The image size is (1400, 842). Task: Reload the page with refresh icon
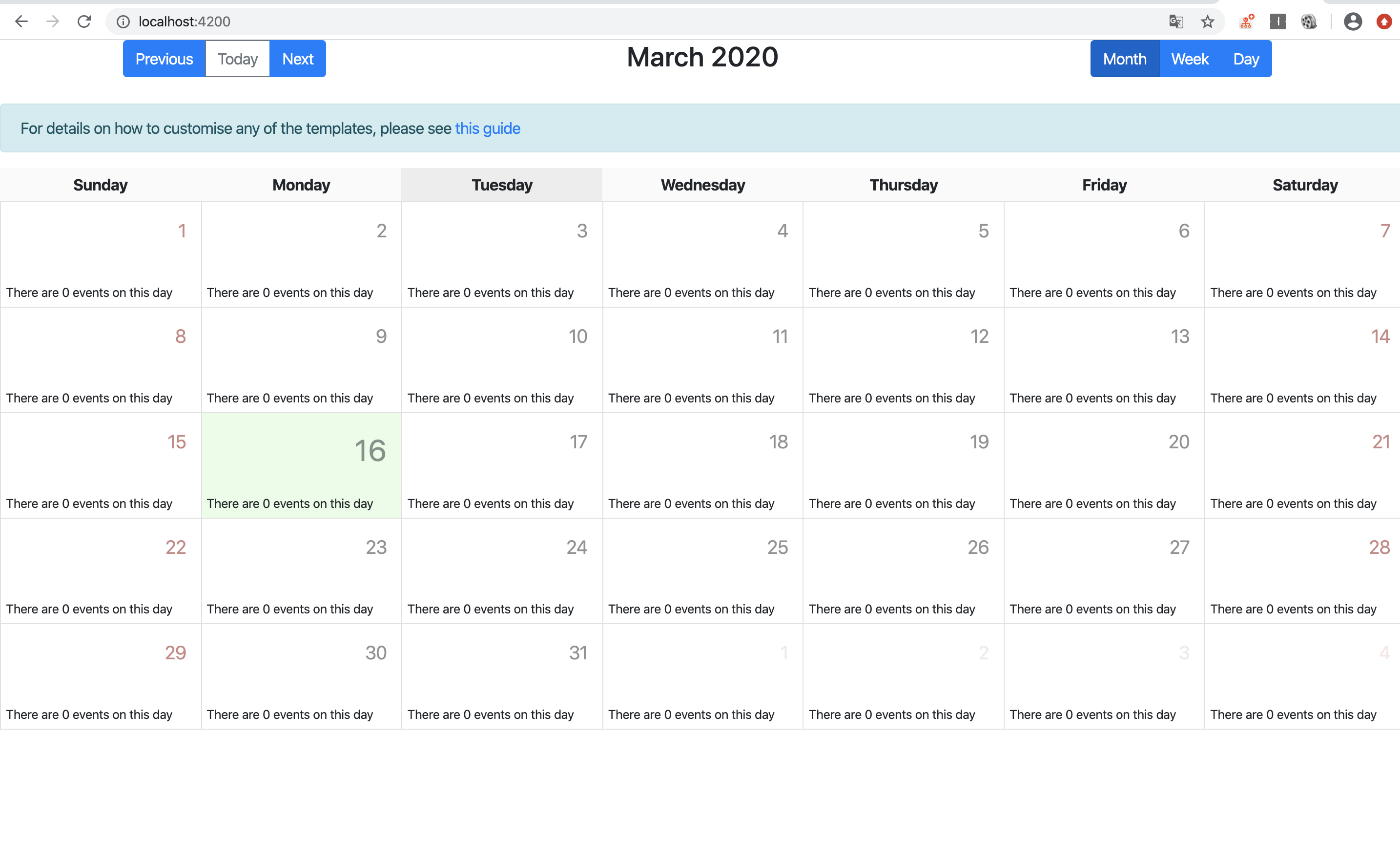coord(84,21)
